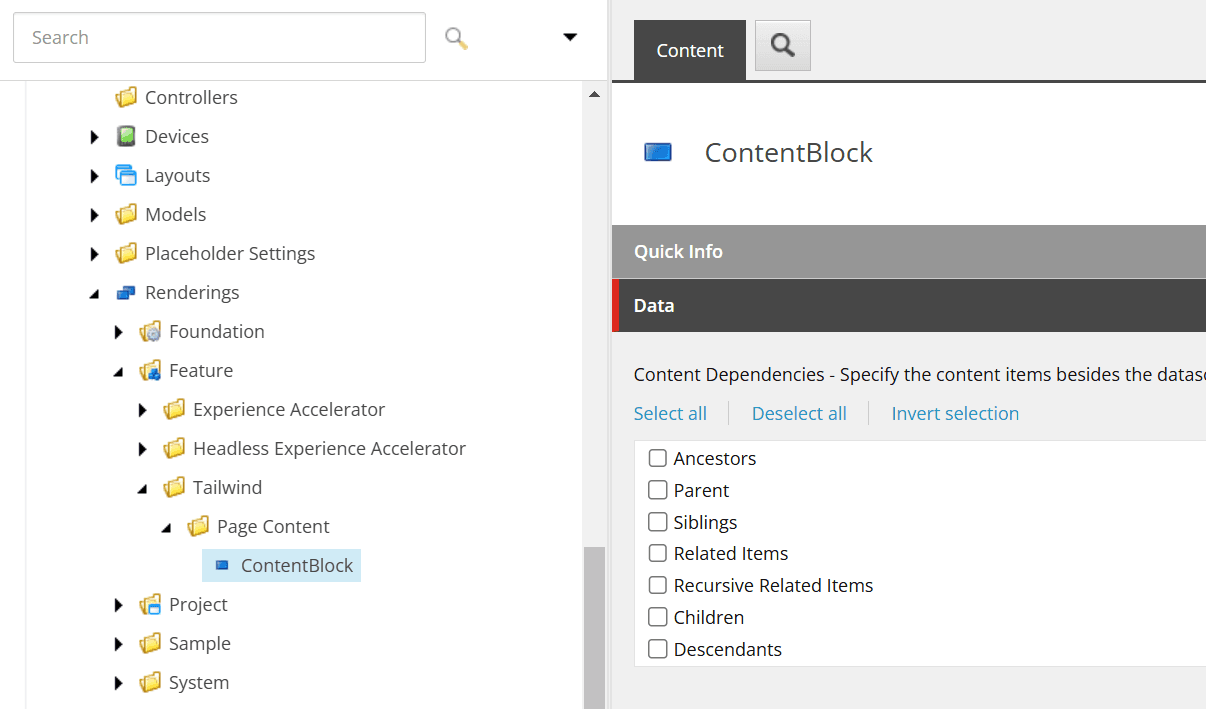Click the Invert selection link
Image resolution: width=1206 pixels, height=709 pixels.
(954, 414)
